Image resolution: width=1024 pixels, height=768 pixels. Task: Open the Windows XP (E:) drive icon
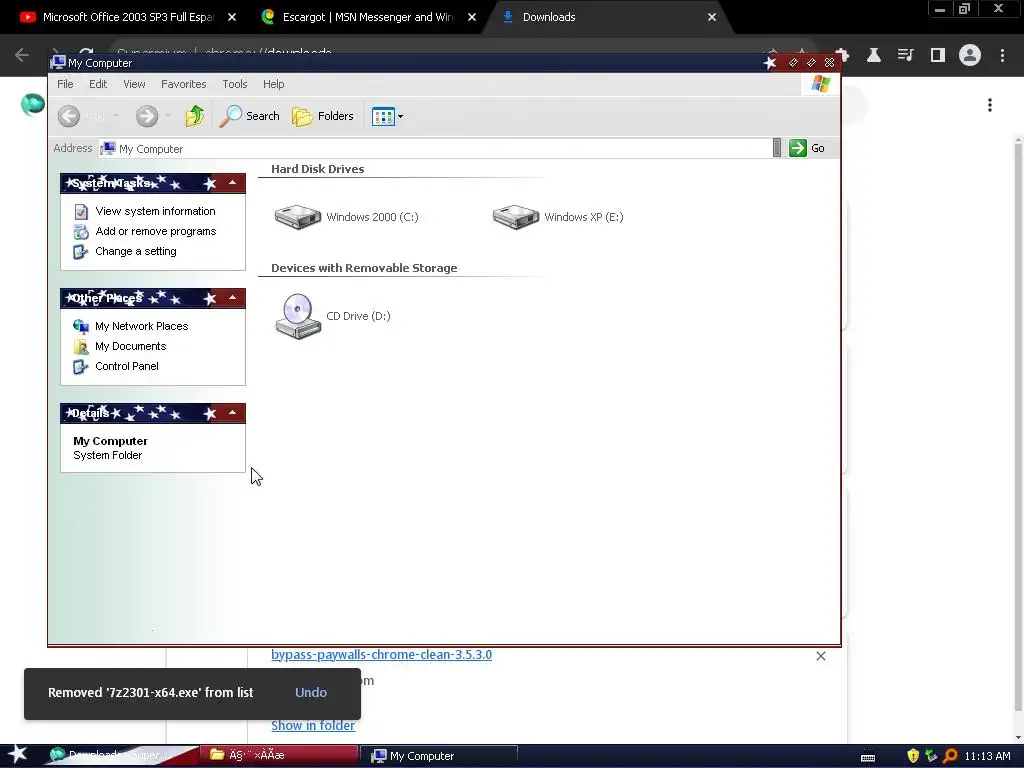point(516,217)
